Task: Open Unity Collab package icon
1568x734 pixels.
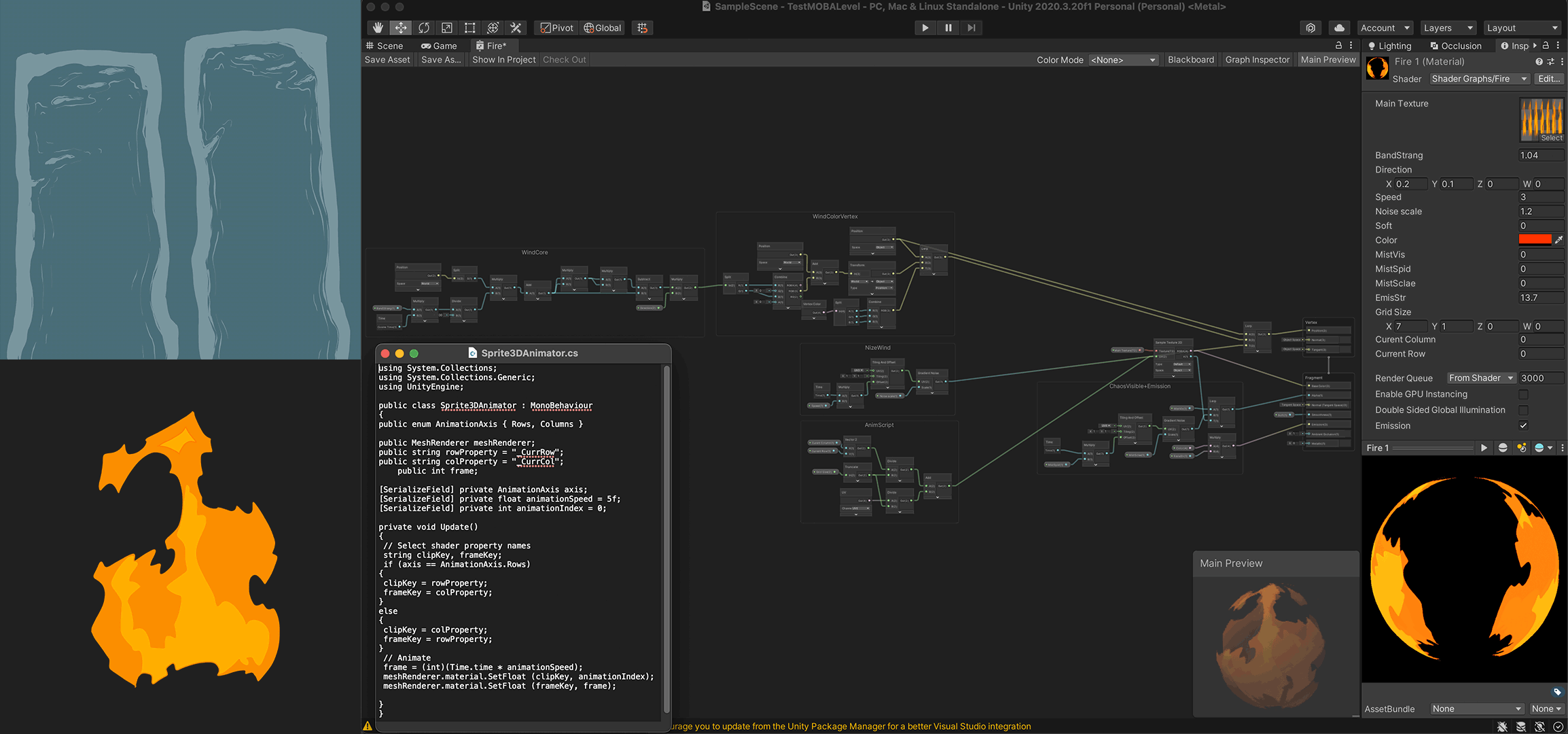Action: click(1311, 28)
